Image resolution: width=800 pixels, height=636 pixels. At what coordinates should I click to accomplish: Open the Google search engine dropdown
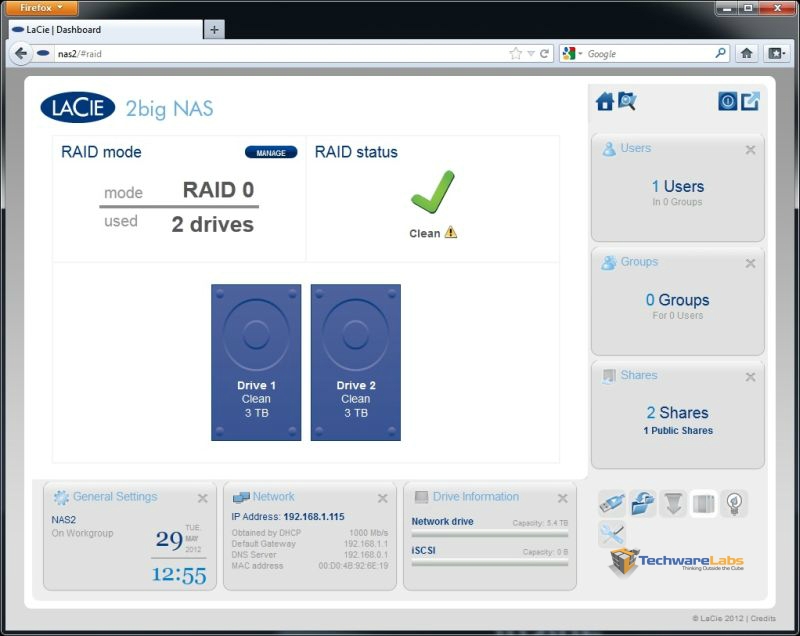[573, 54]
